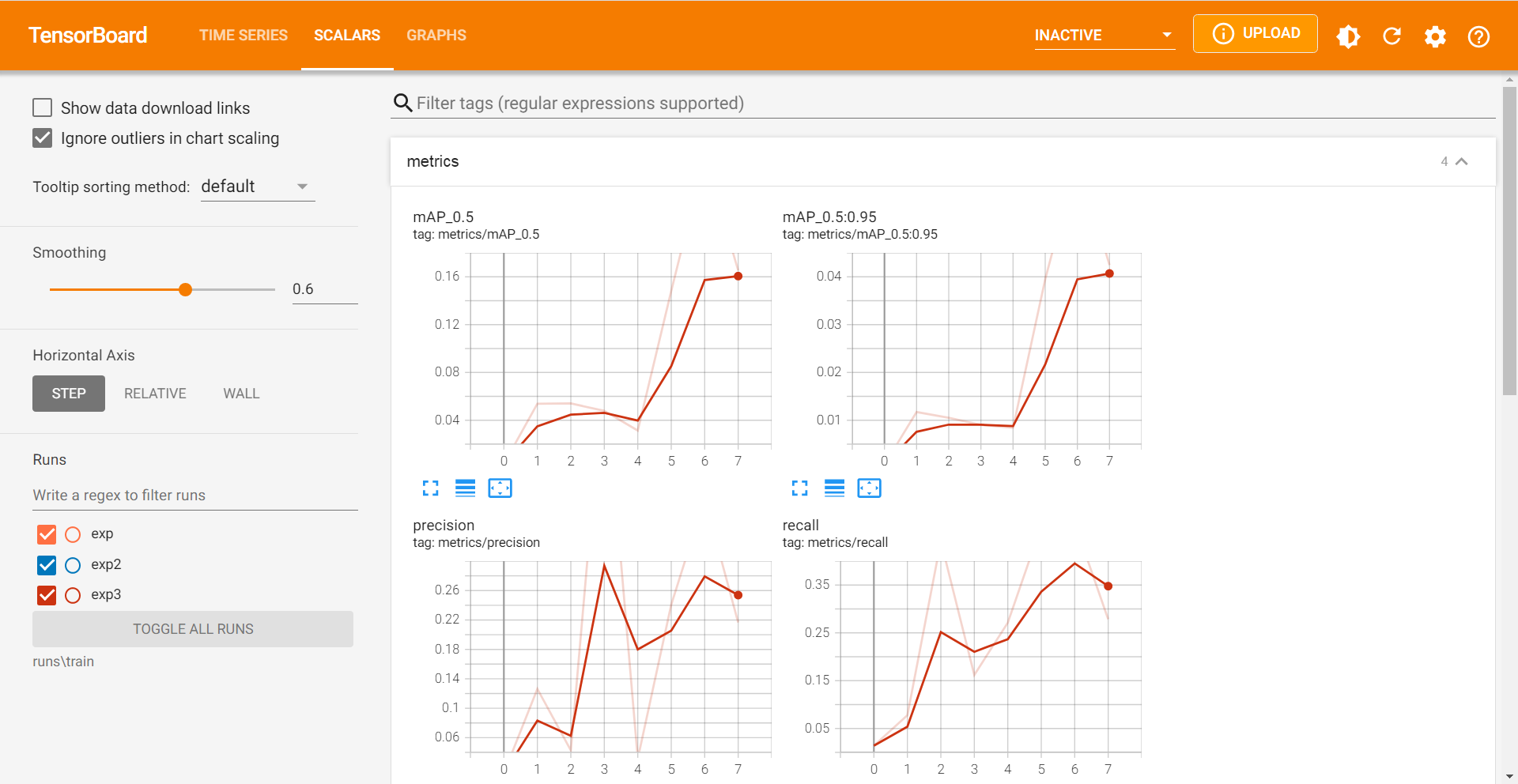This screenshot has height=784, width=1518.
Task: Click the mAP_0.5:0.95 chart title
Action: tap(829, 217)
